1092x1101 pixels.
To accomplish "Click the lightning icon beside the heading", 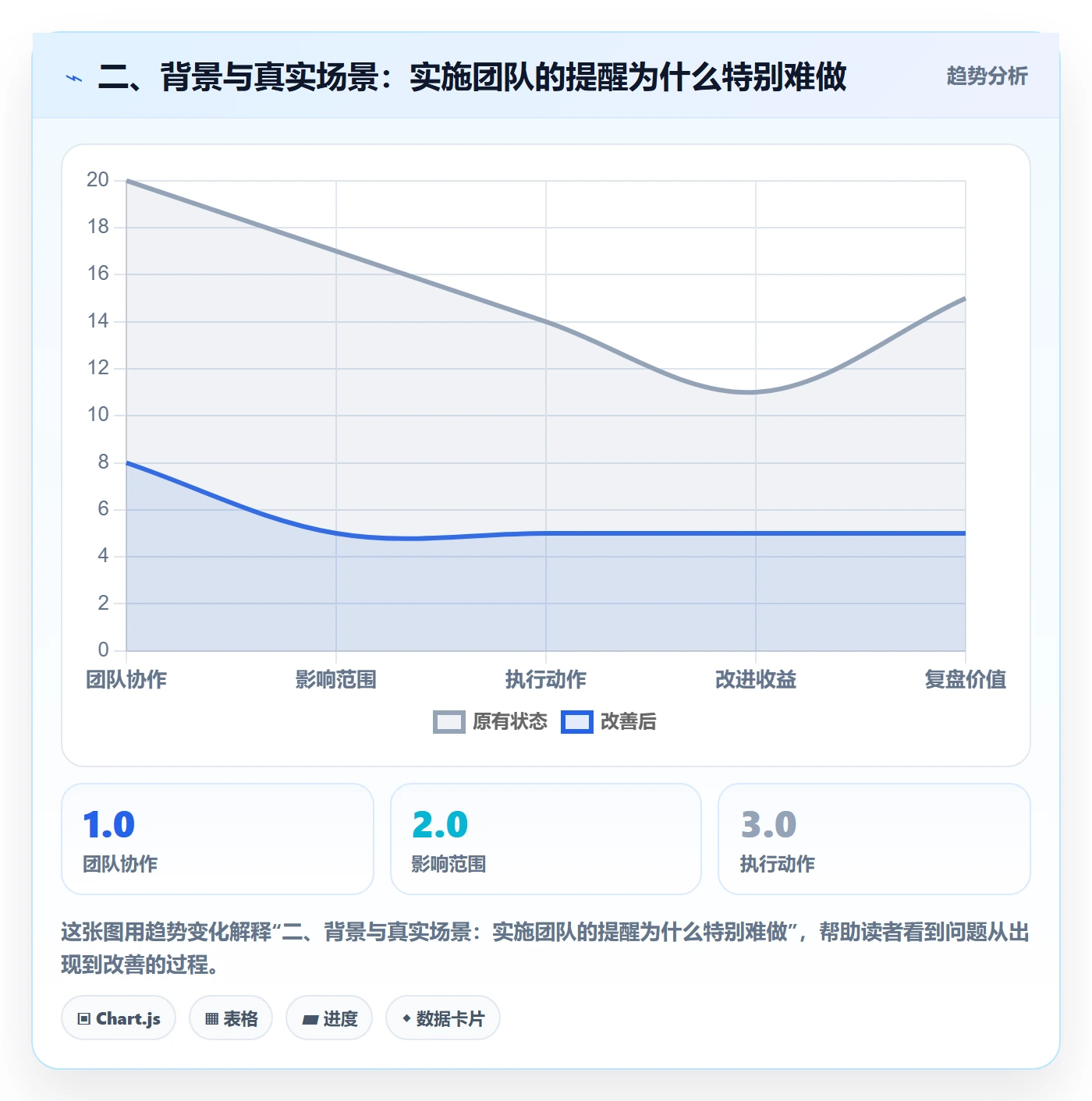I will click(74, 78).
